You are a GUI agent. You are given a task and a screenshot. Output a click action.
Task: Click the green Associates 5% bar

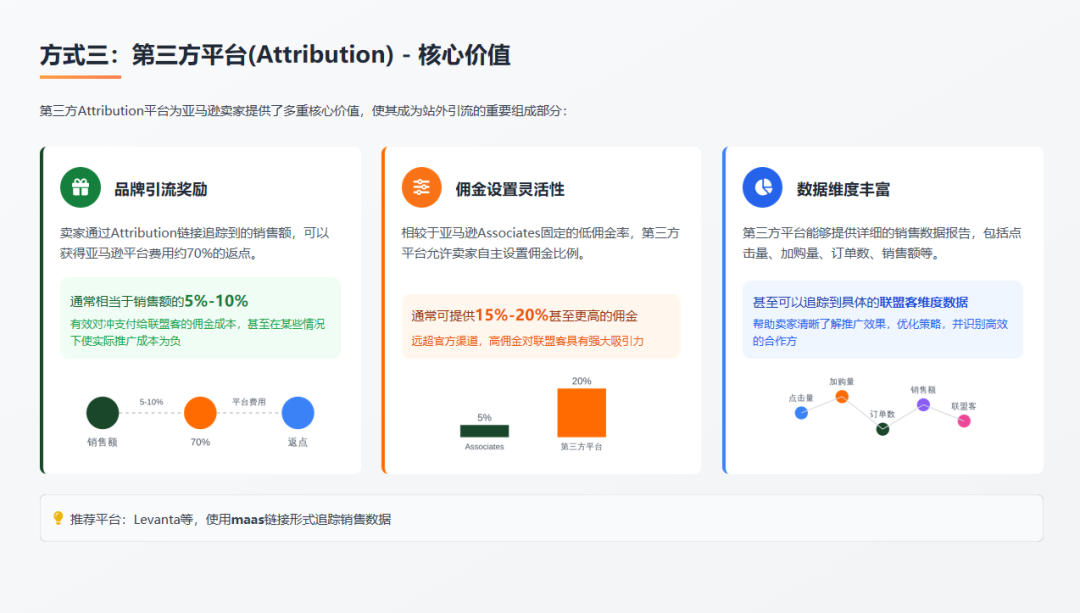[484, 431]
